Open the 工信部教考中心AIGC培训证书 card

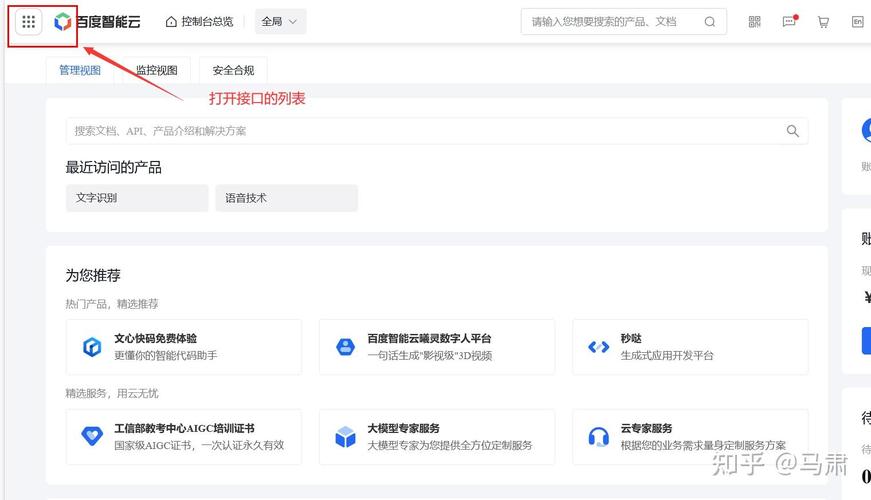click(184, 437)
